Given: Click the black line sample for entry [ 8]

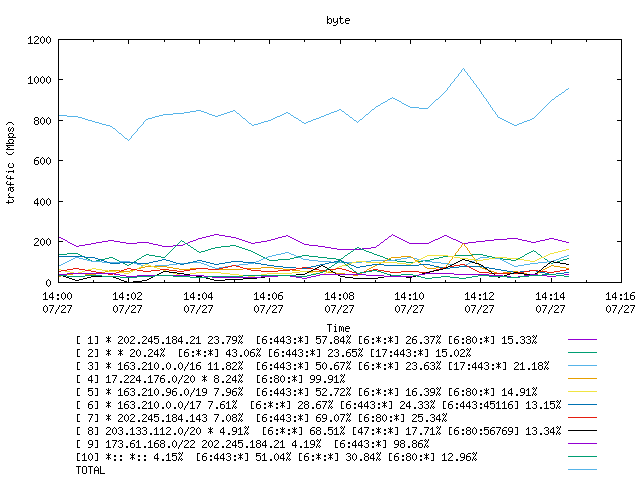Looking at the screenshot, I should pos(582,431).
